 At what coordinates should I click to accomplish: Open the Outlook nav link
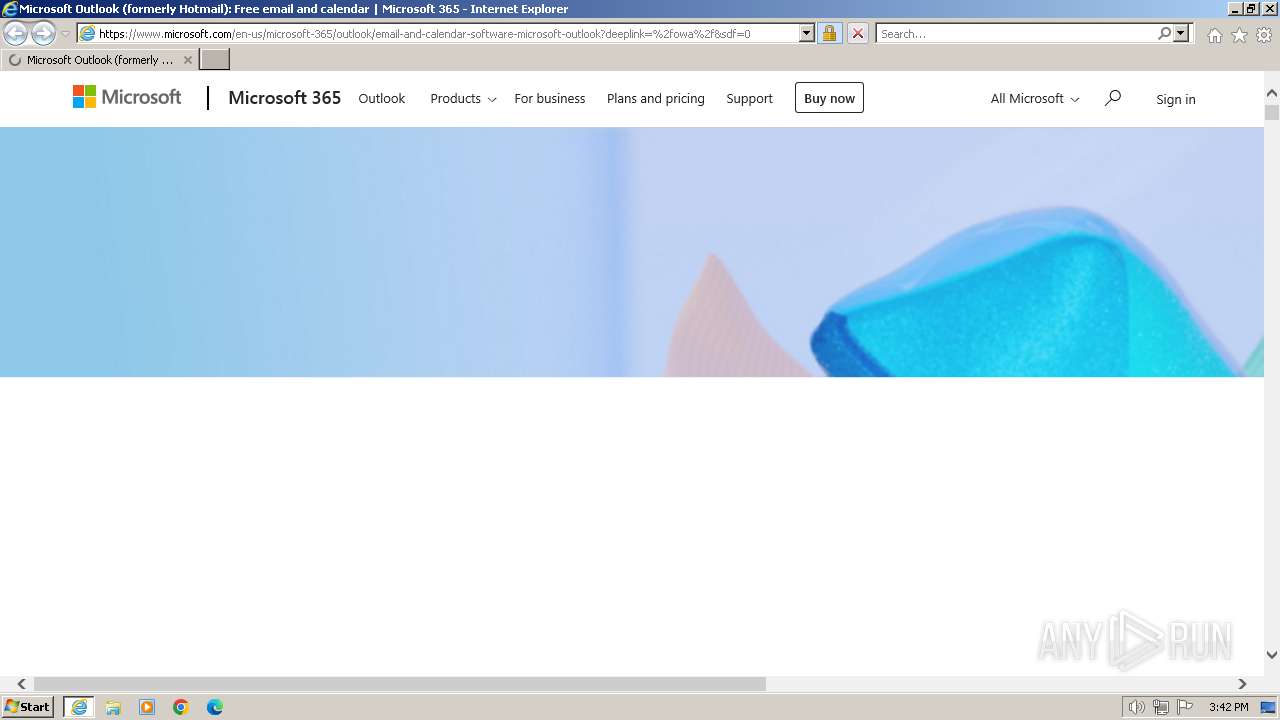point(382,98)
